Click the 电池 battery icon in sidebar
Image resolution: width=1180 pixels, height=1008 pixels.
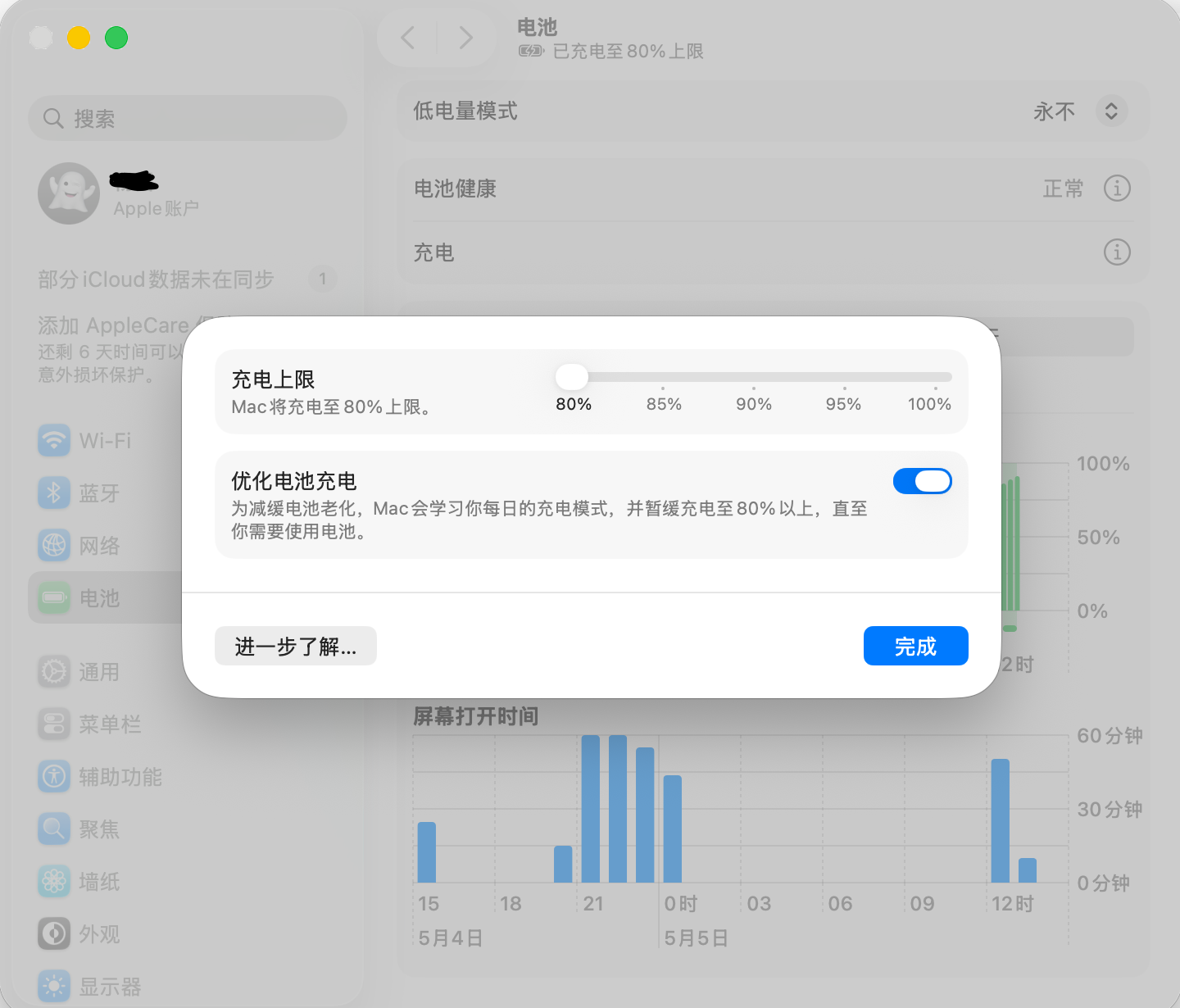click(x=54, y=597)
